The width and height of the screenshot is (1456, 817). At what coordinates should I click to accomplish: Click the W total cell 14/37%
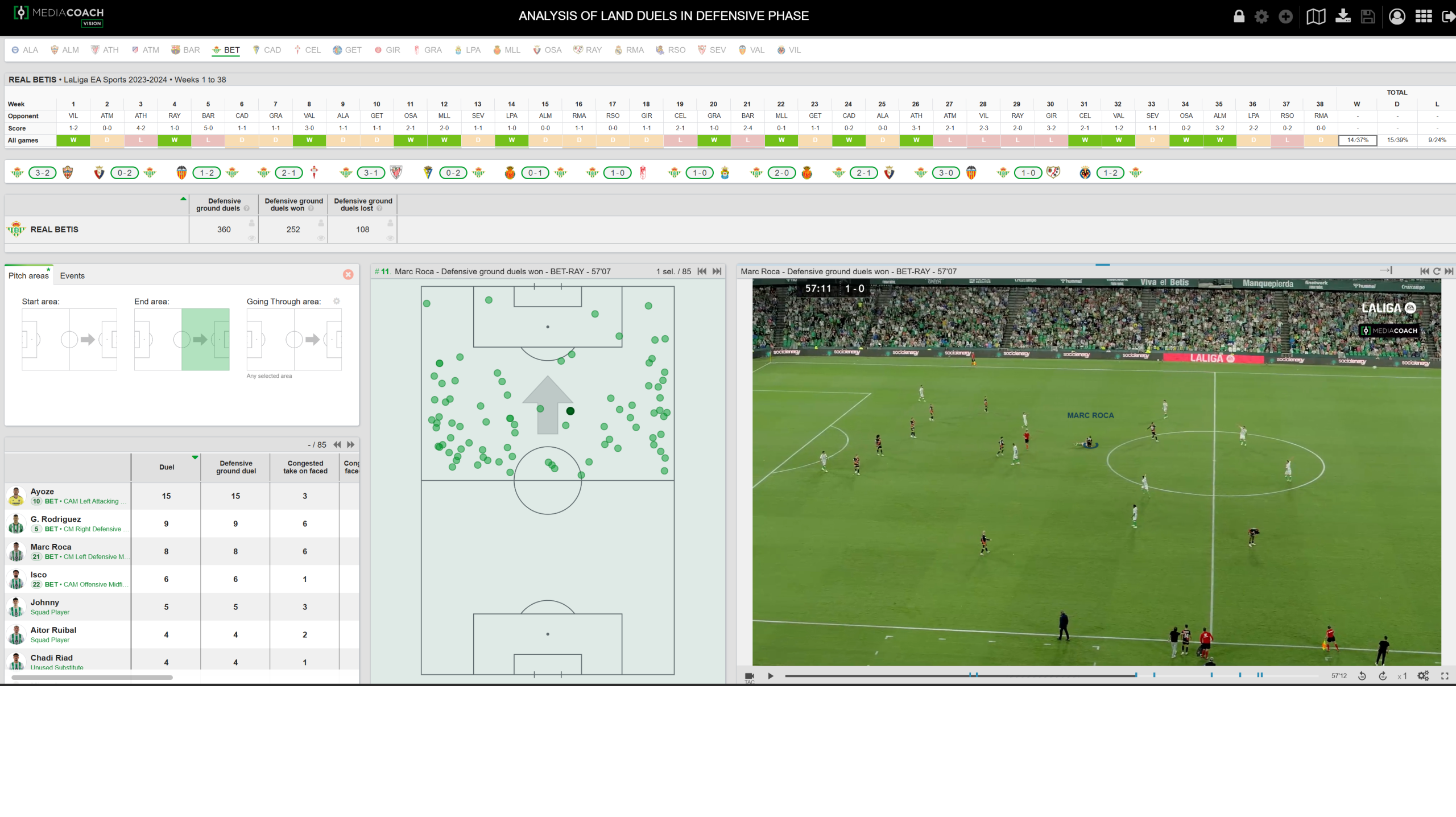1358,140
